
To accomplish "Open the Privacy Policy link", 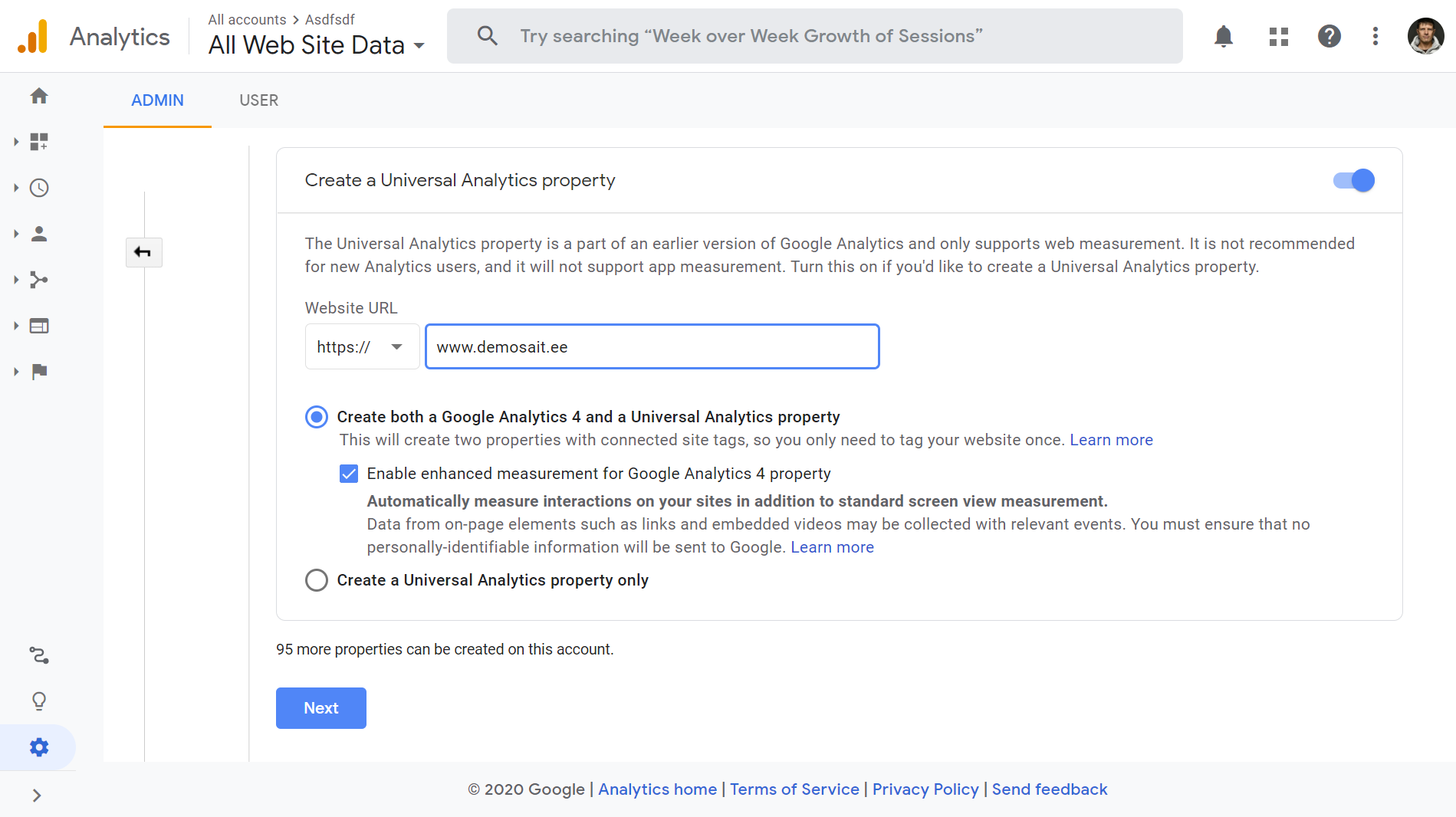I will click(925, 789).
